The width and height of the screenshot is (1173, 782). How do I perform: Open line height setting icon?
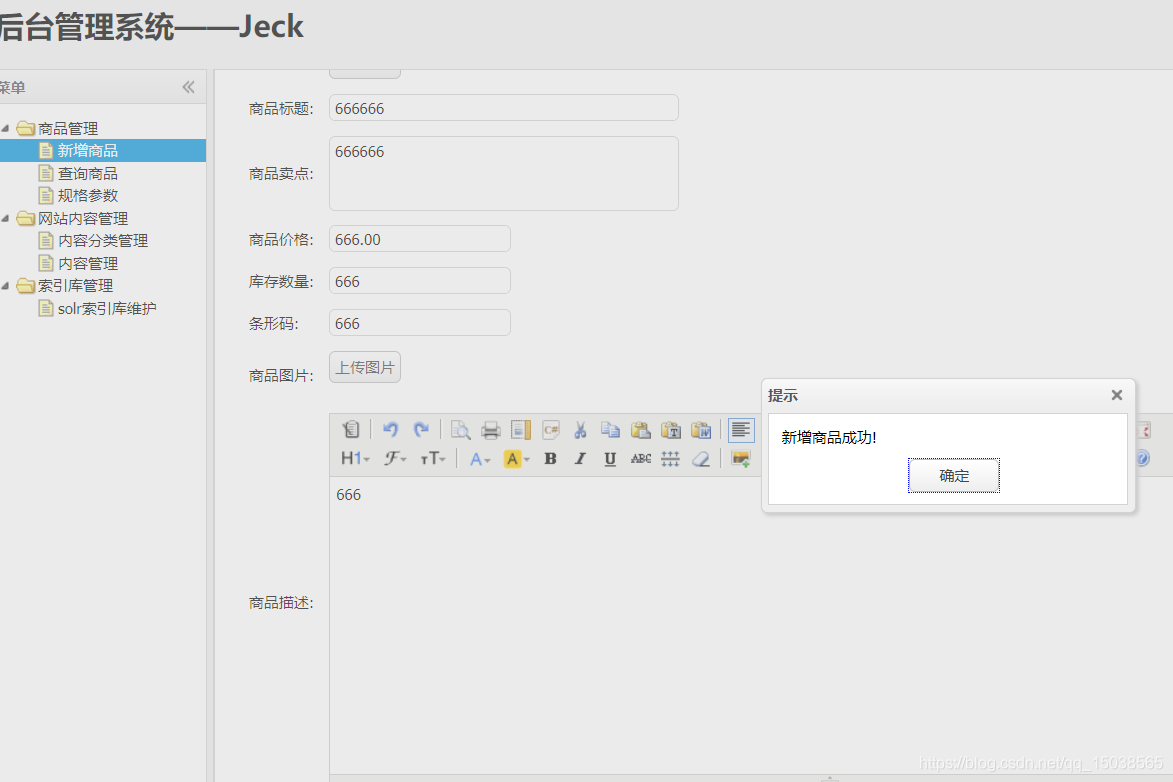click(x=670, y=459)
